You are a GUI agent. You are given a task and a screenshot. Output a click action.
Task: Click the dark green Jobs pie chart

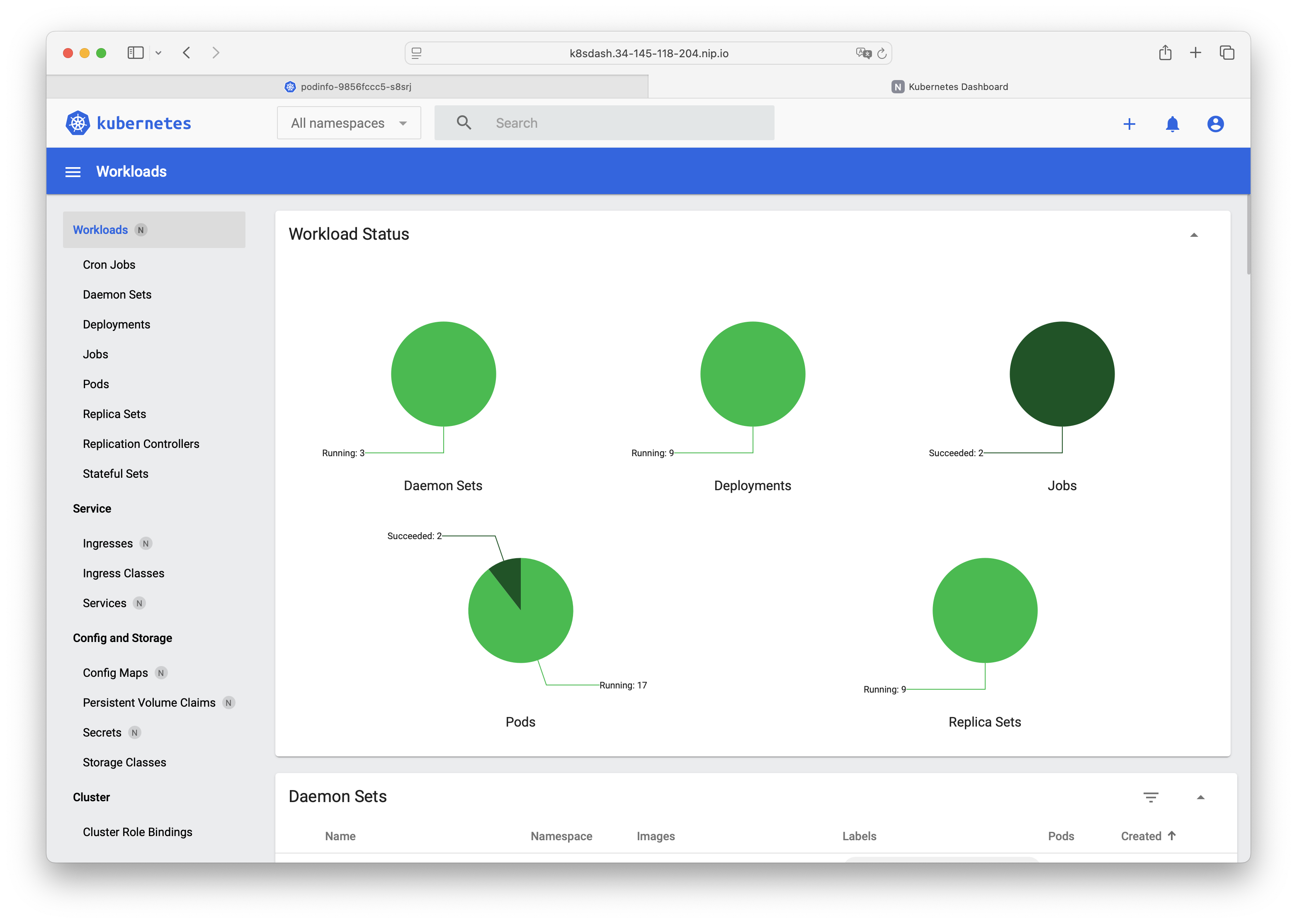pyautogui.click(x=1061, y=374)
